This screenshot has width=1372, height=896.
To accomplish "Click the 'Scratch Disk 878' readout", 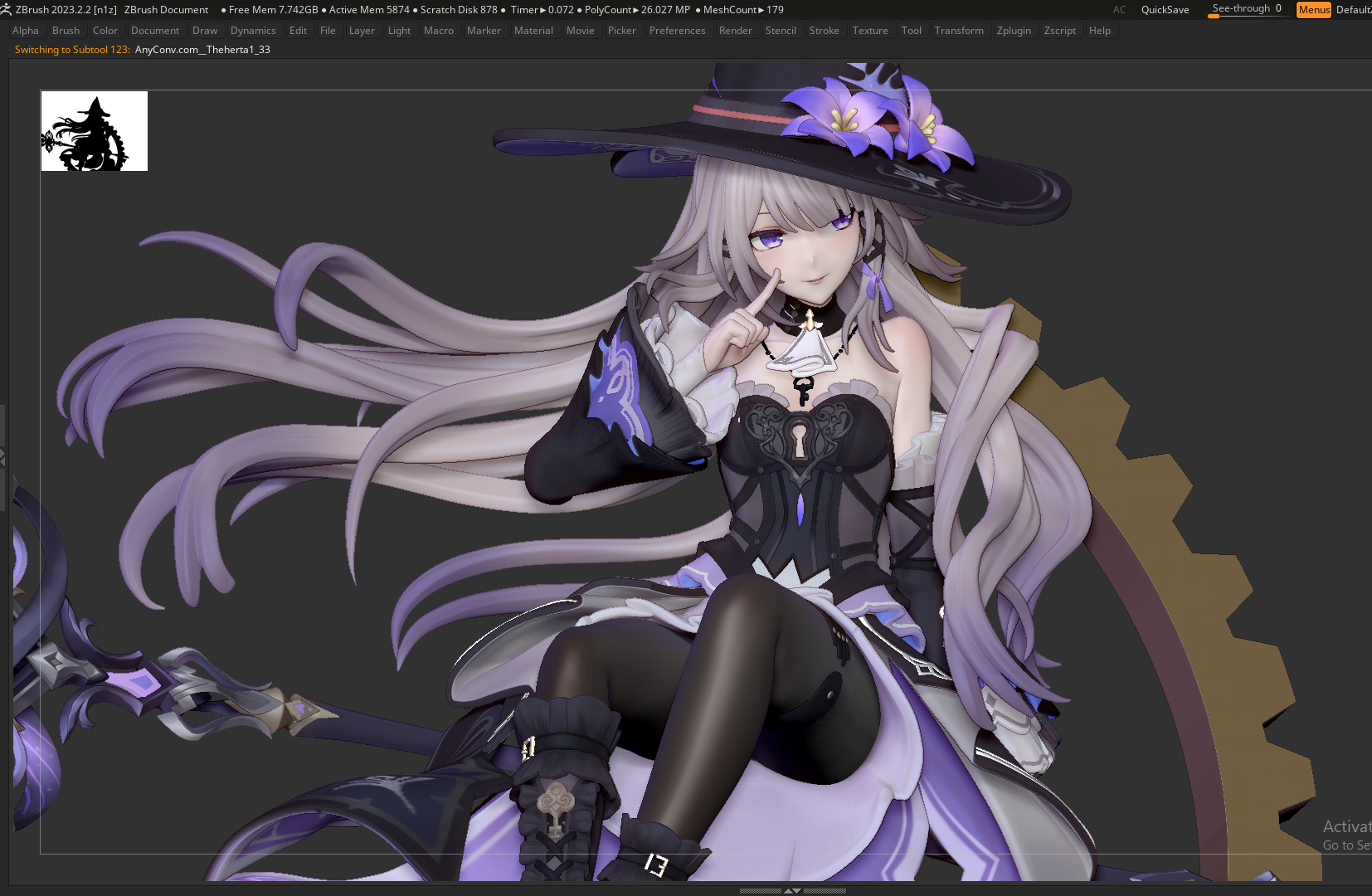I will click(x=459, y=10).
